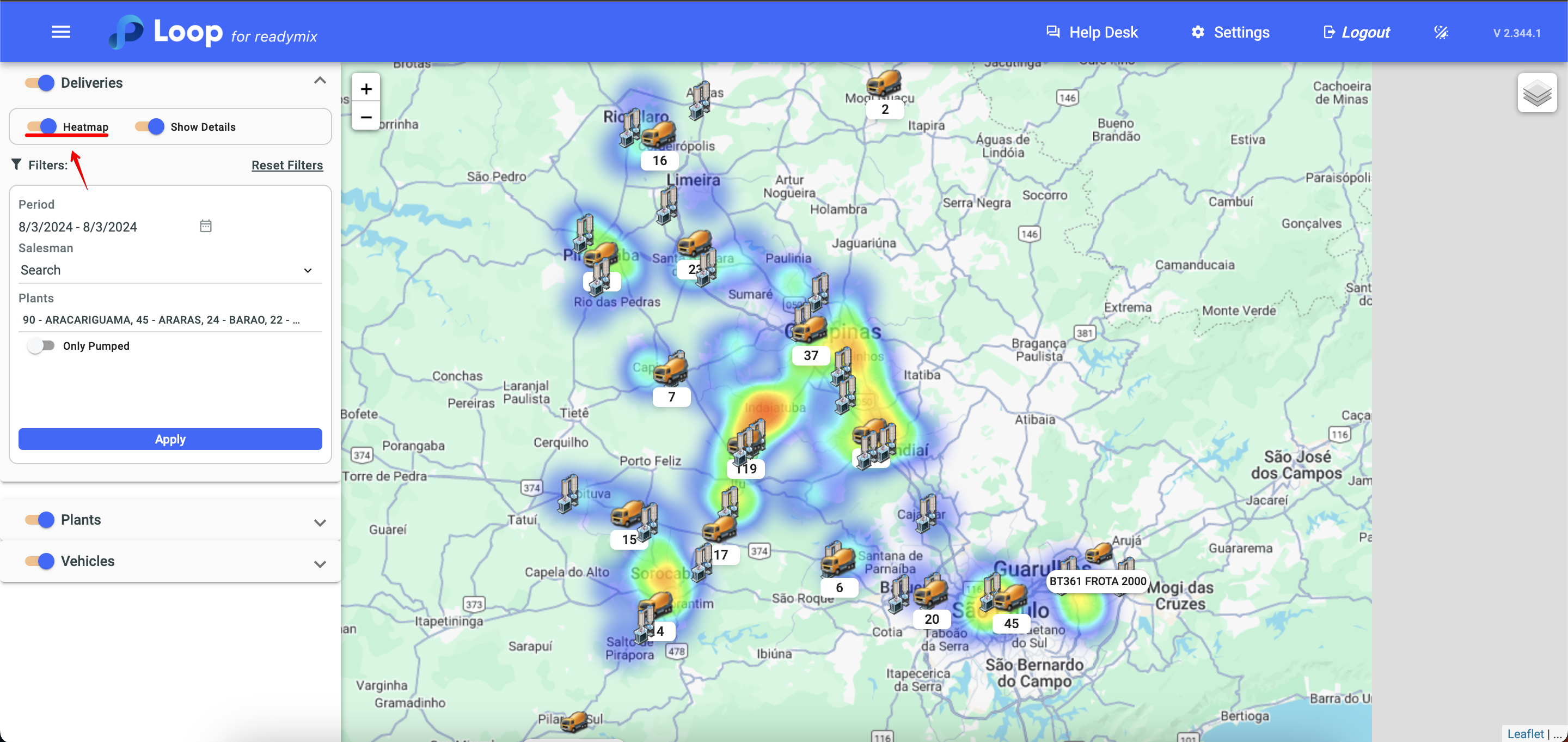1568x742 pixels.
Task: Disable the Heatmap toggle
Action: point(41,127)
